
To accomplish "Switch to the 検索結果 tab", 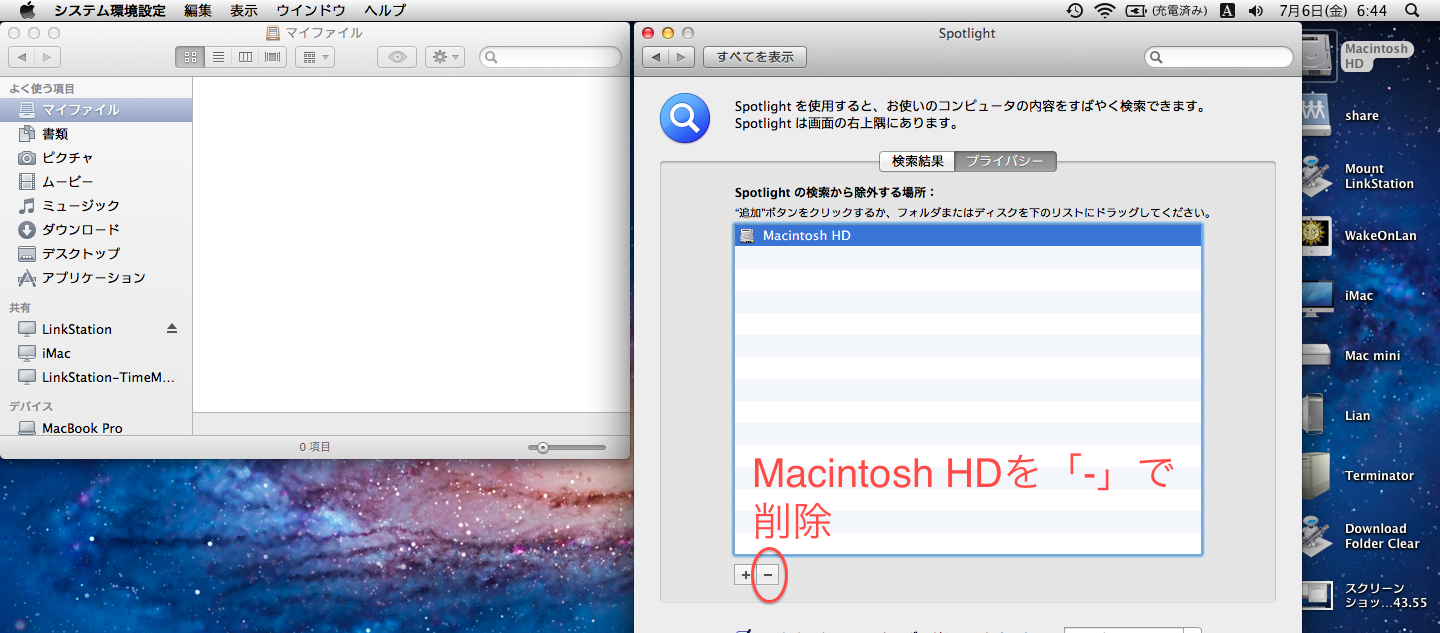I will click(x=917, y=161).
